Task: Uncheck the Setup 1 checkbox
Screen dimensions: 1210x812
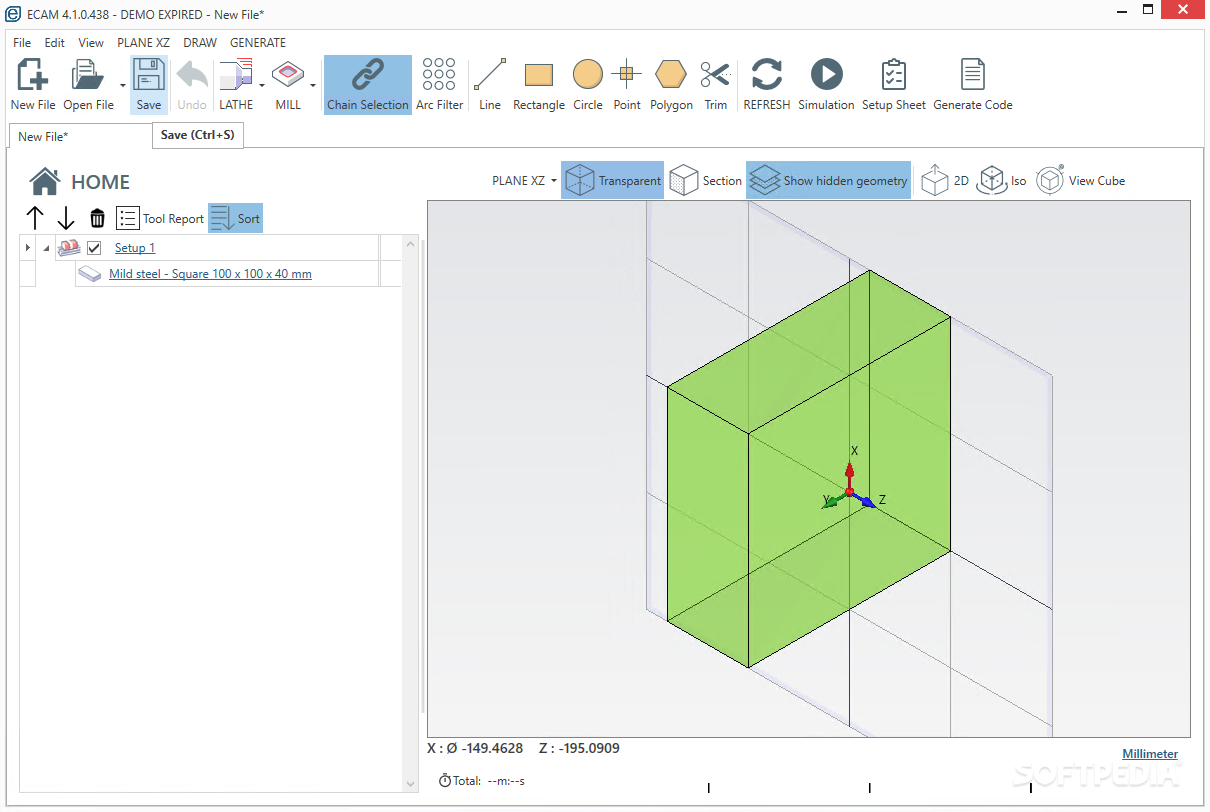Action: pos(95,247)
